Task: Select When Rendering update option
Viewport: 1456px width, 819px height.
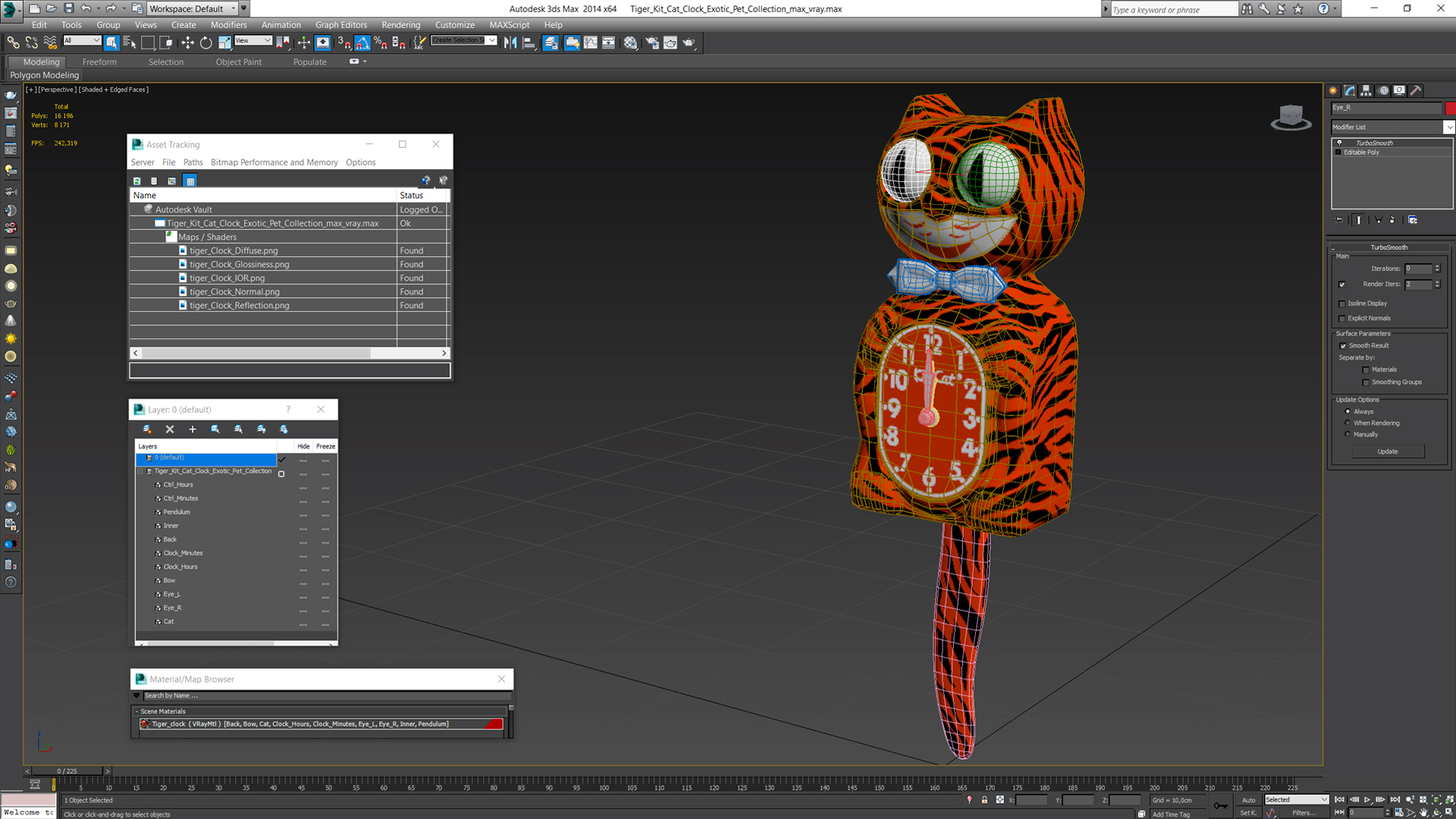Action: pyautogui.click(x=1348, y=423)
